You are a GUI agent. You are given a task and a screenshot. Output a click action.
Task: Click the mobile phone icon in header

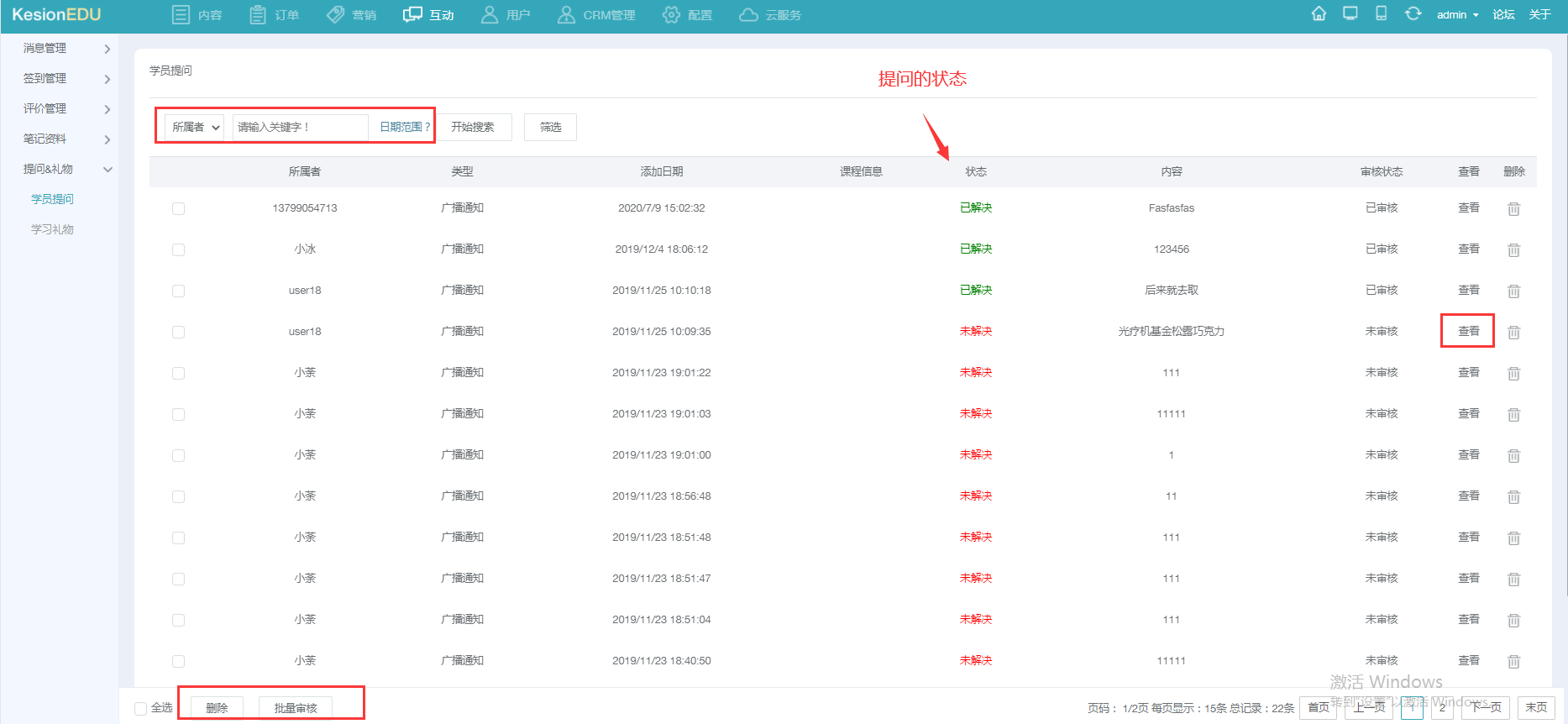(x=1381, y=14)
